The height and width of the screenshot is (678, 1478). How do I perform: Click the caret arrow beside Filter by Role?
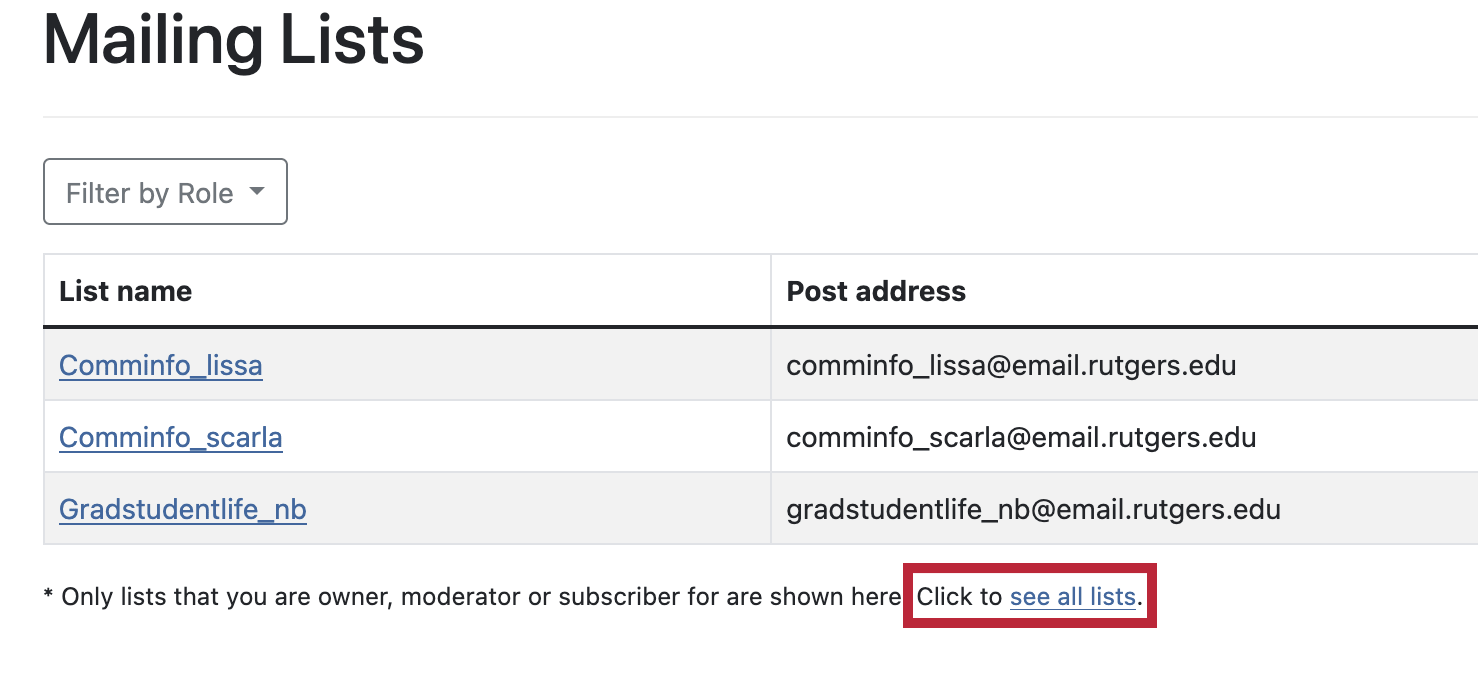coord(257,191)
